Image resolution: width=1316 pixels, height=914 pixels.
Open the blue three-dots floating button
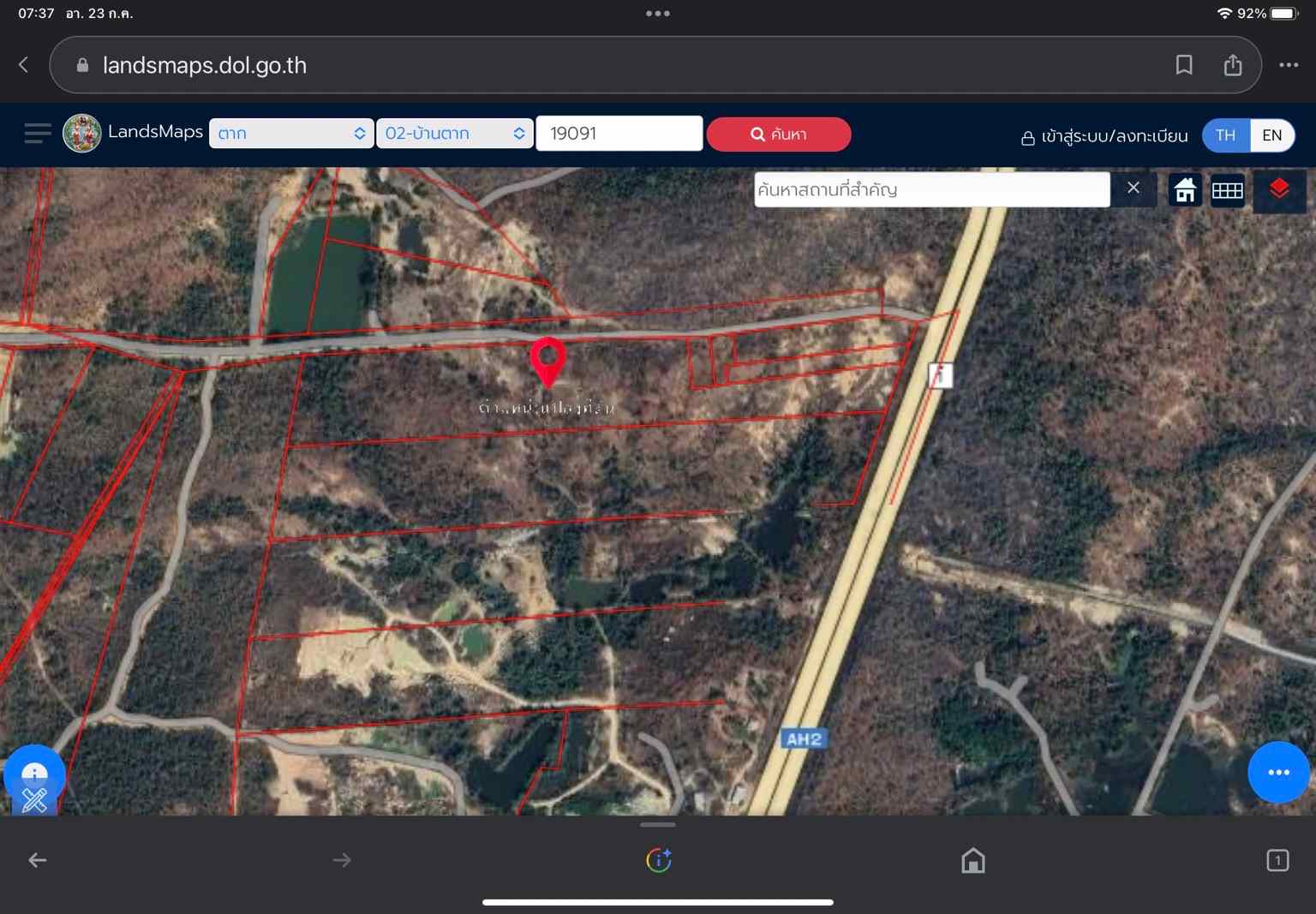click(1278, 772)
